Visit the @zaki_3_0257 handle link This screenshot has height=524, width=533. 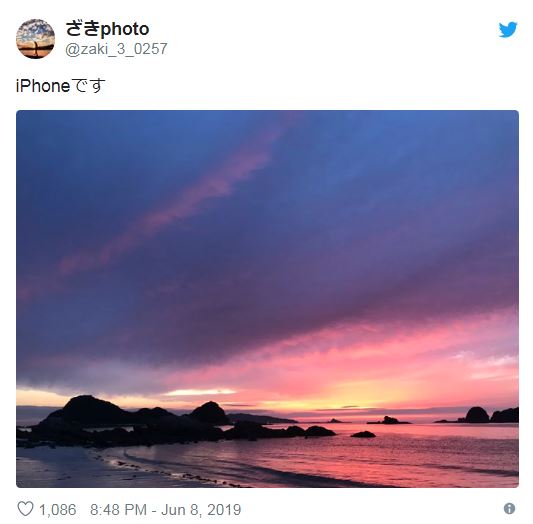(116, 49)
